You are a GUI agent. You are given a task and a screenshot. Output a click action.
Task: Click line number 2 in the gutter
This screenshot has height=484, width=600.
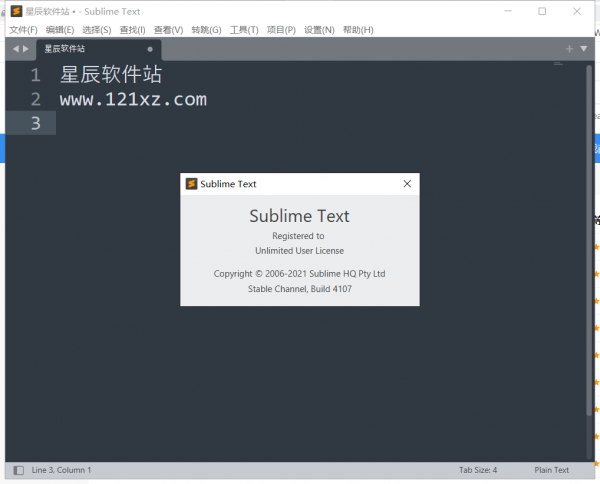click(36, 99)
